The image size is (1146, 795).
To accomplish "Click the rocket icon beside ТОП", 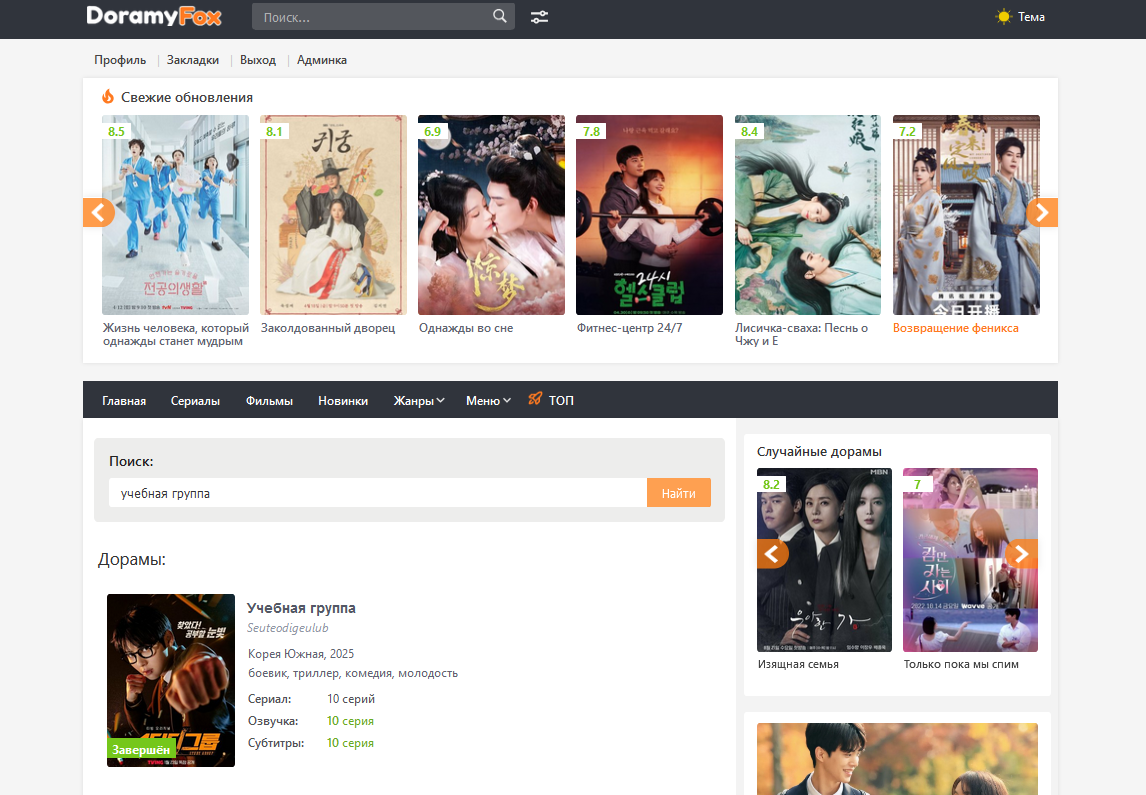I will [535, 398].
